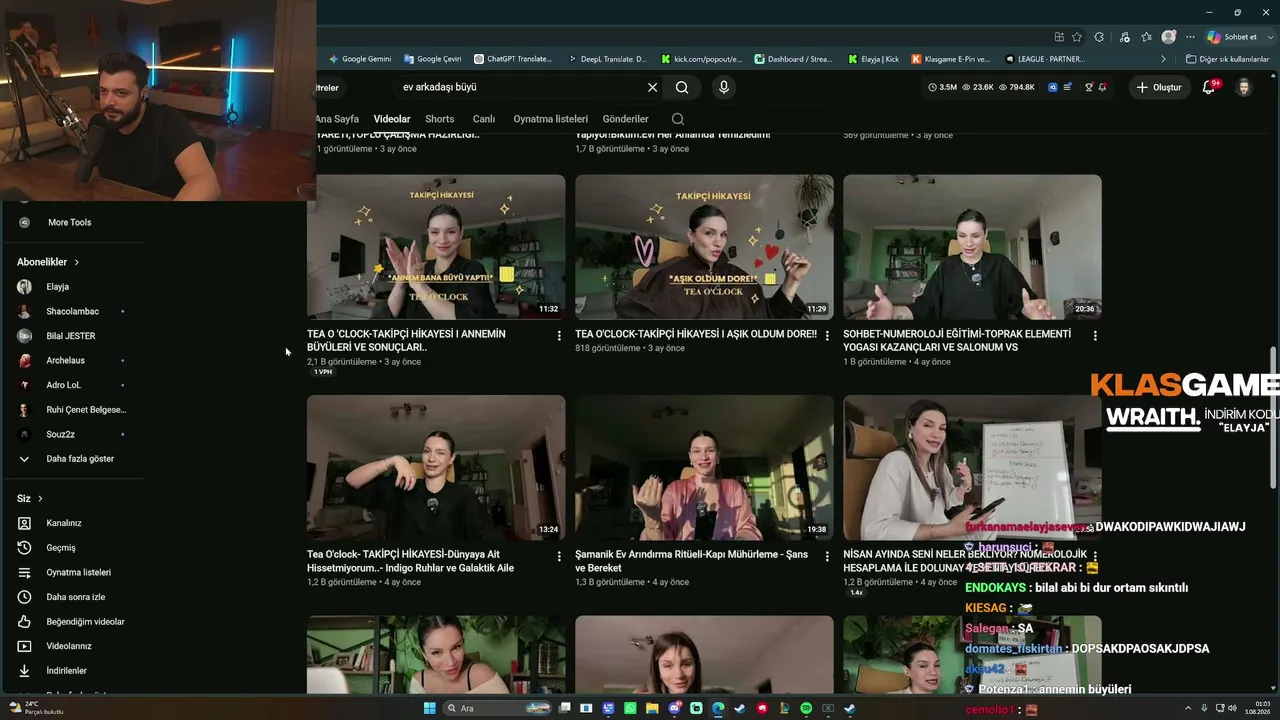Open YouTube notifications bell
Image resolution: width=1280 pixels, height=720 pixels.
[x=1208, y=87]
